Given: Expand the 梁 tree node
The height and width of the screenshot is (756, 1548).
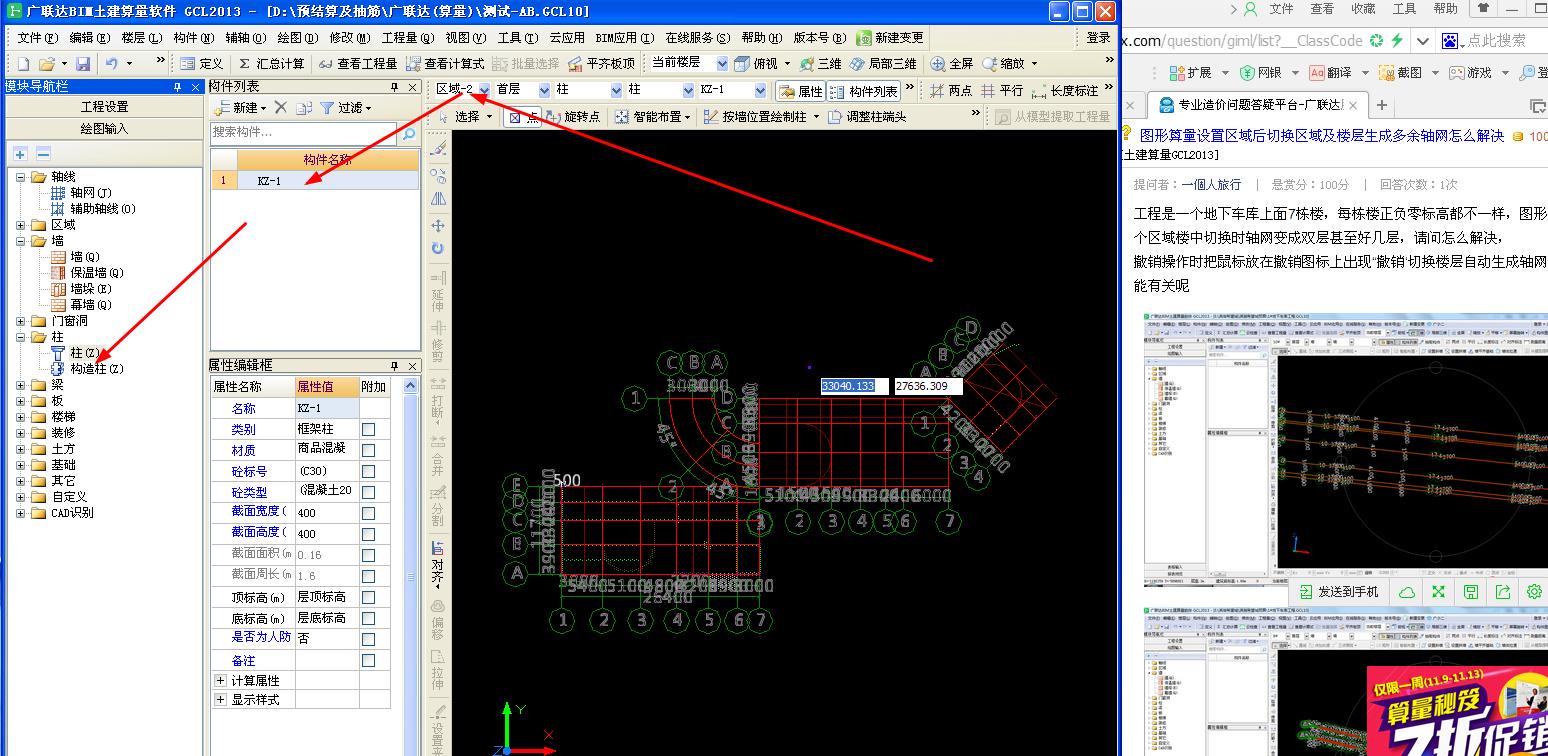Looking at the screenshot, I should 22,385.
